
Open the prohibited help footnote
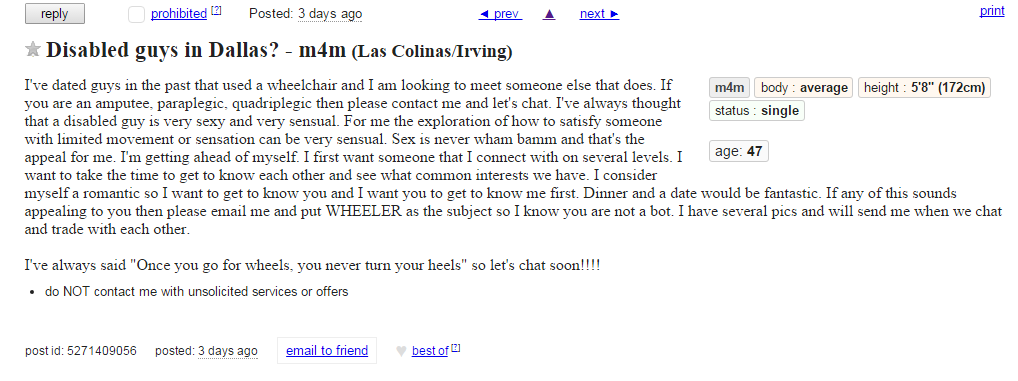pos(216,10)
